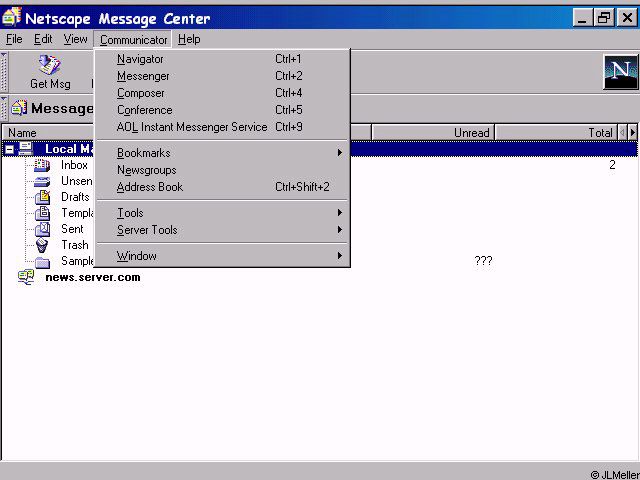Open the File menu
Image resolution: width=640 pixels, height=480 pixels.
(14, 39)
